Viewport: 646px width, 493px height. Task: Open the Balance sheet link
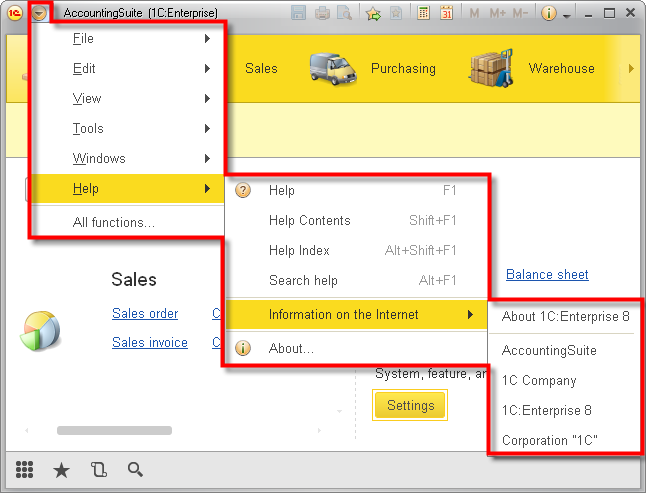pyautogui.click(x=547, y=275)
